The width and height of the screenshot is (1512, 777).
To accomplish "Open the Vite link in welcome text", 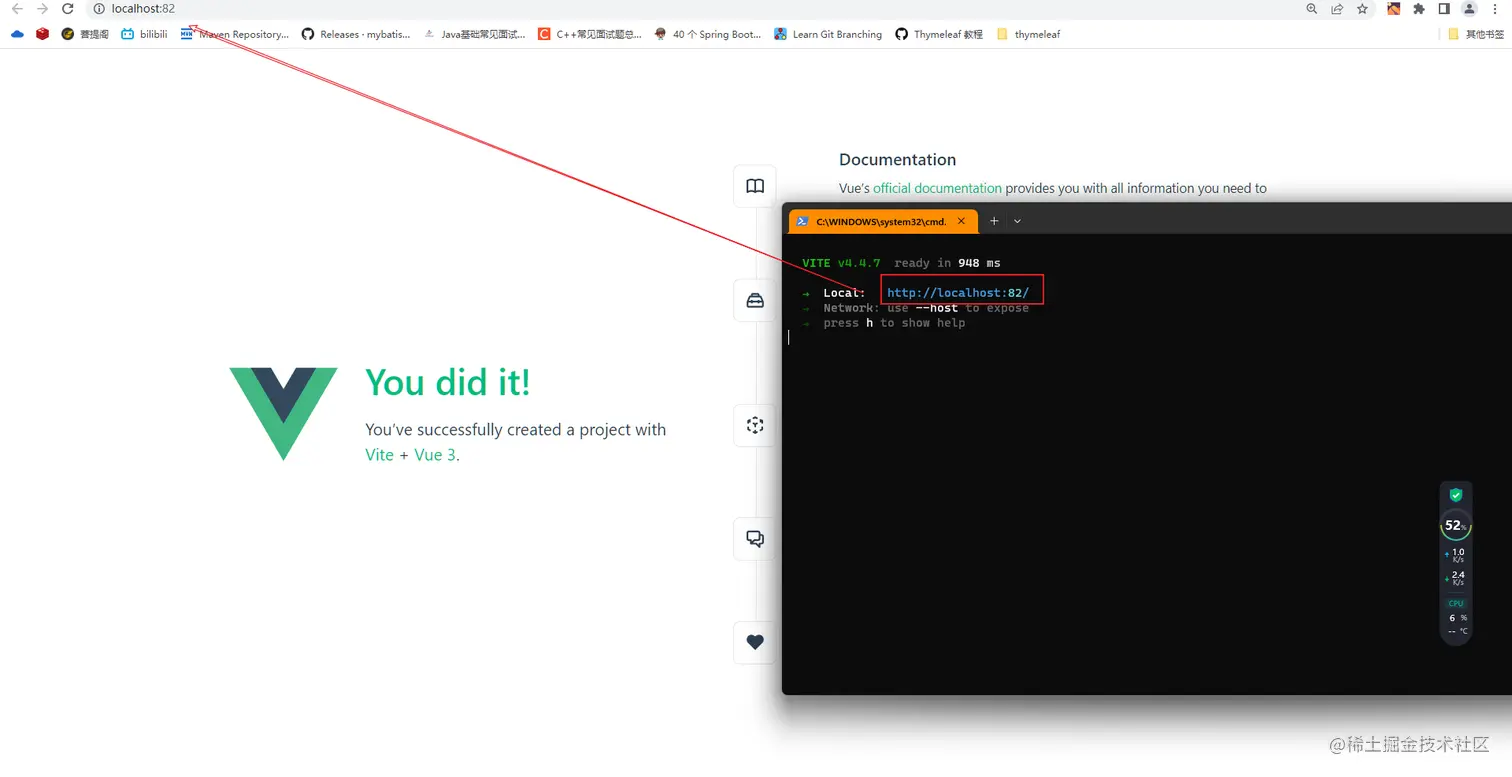I will click(x=379, y=455).
